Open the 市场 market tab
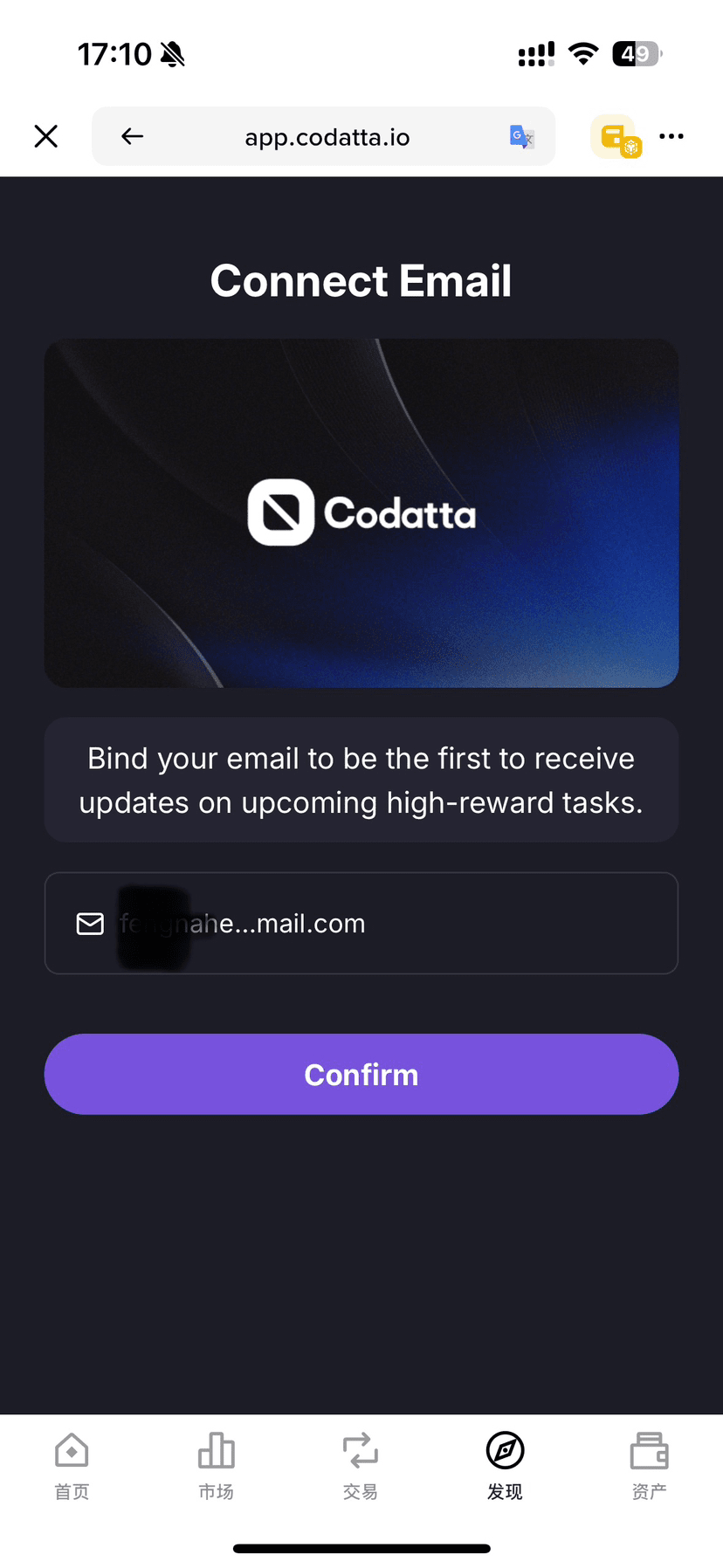 coord(216,1467)
